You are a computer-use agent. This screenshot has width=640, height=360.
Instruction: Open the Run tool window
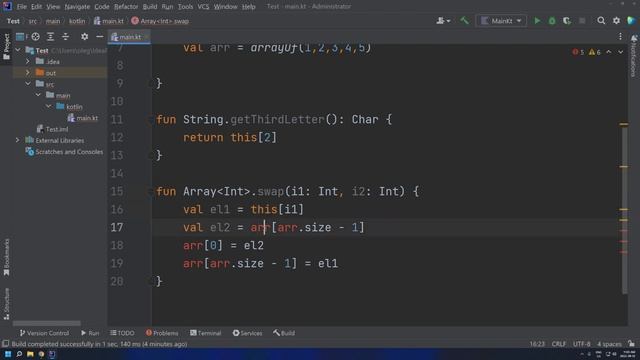90,333
